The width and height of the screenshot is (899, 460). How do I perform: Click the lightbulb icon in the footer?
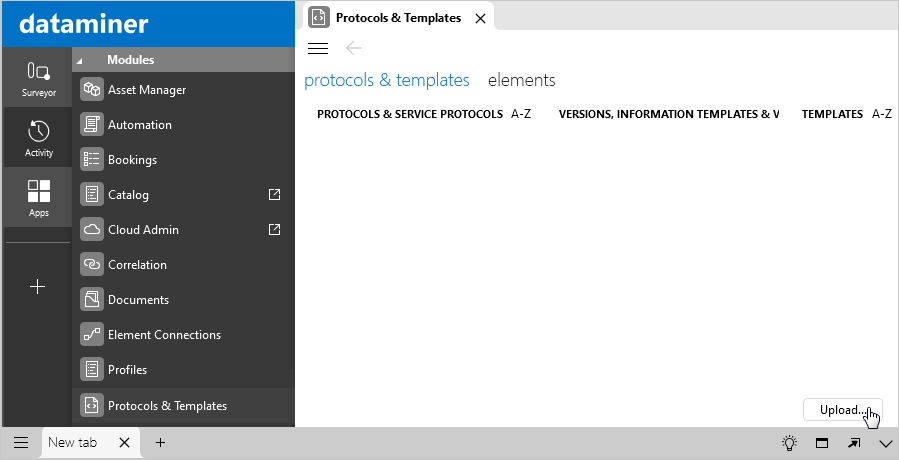pos(789,442)
